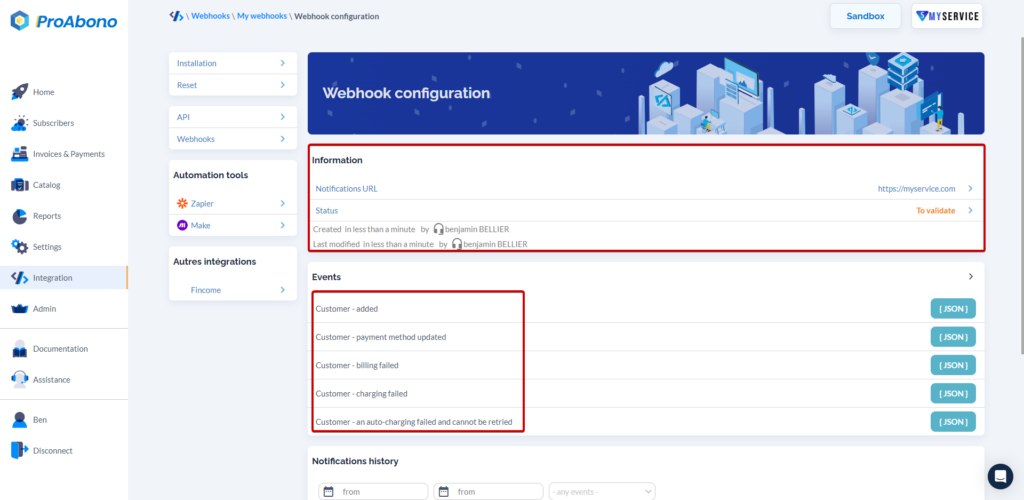This screenshot has height=500, width=1024.
Task: Click the Notifications URL label
Action: tap(346, 189)
